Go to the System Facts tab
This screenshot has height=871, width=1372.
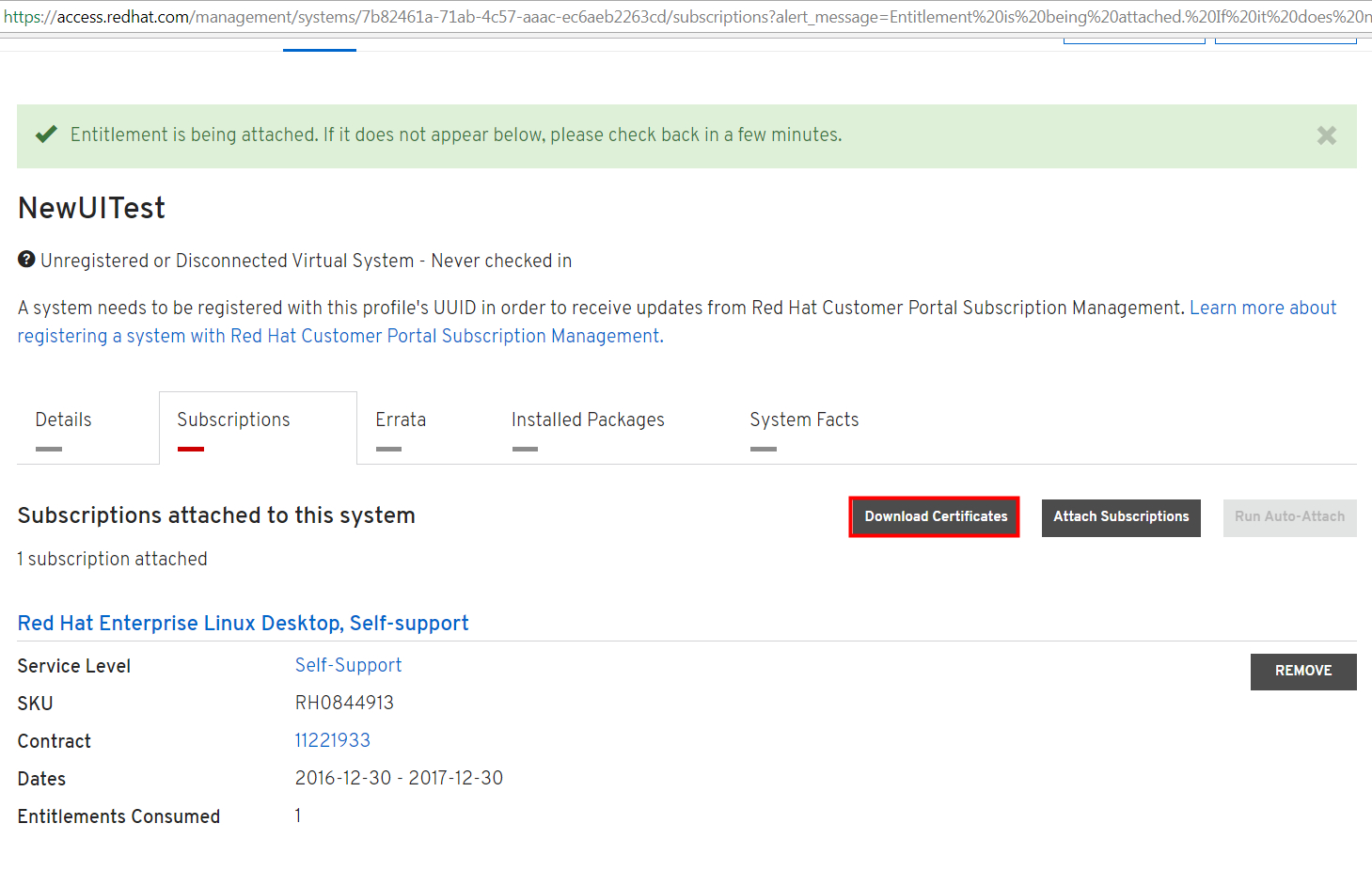804,420
